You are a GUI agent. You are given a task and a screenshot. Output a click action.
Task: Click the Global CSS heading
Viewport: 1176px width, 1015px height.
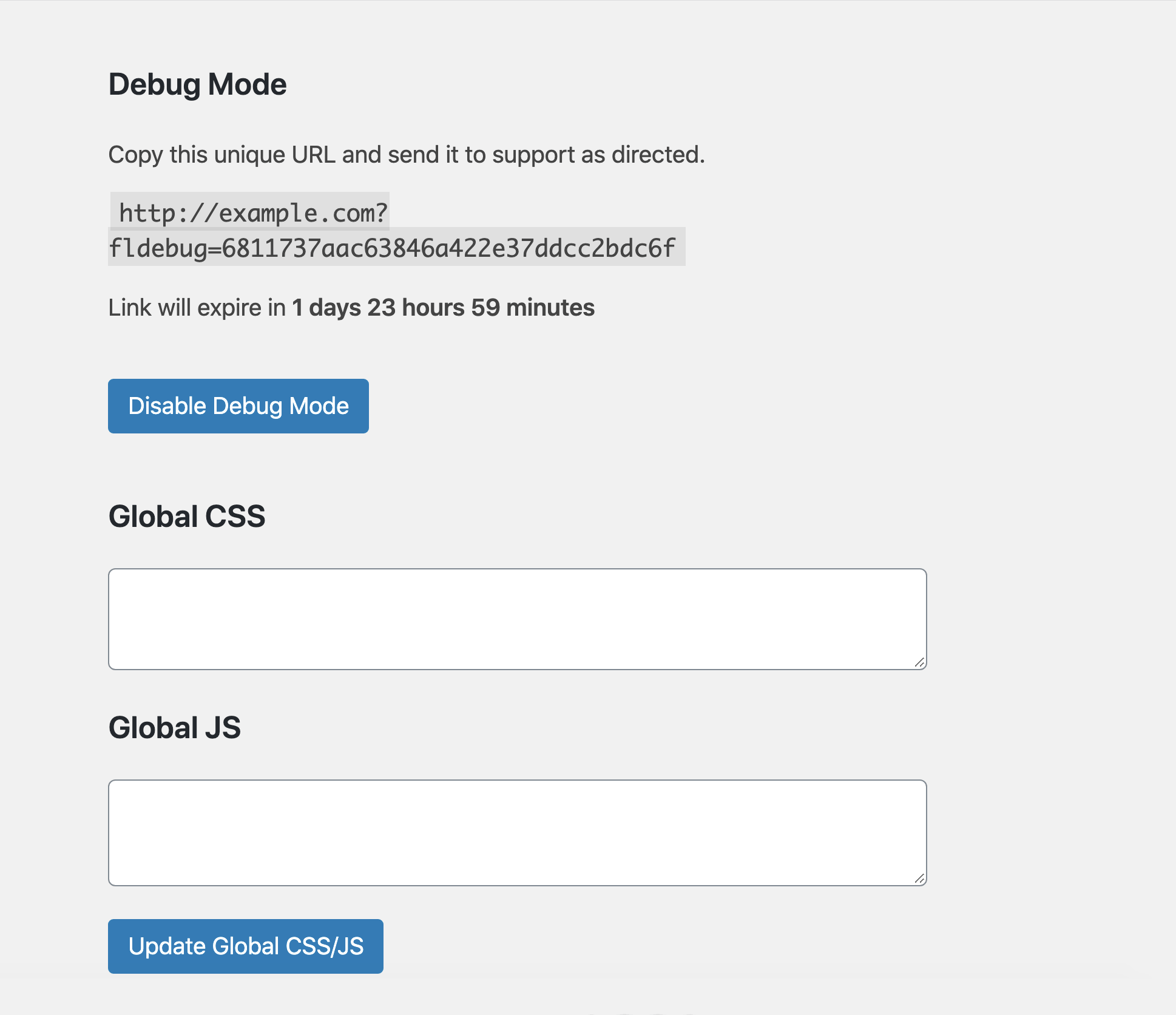(x=186, y=517)
